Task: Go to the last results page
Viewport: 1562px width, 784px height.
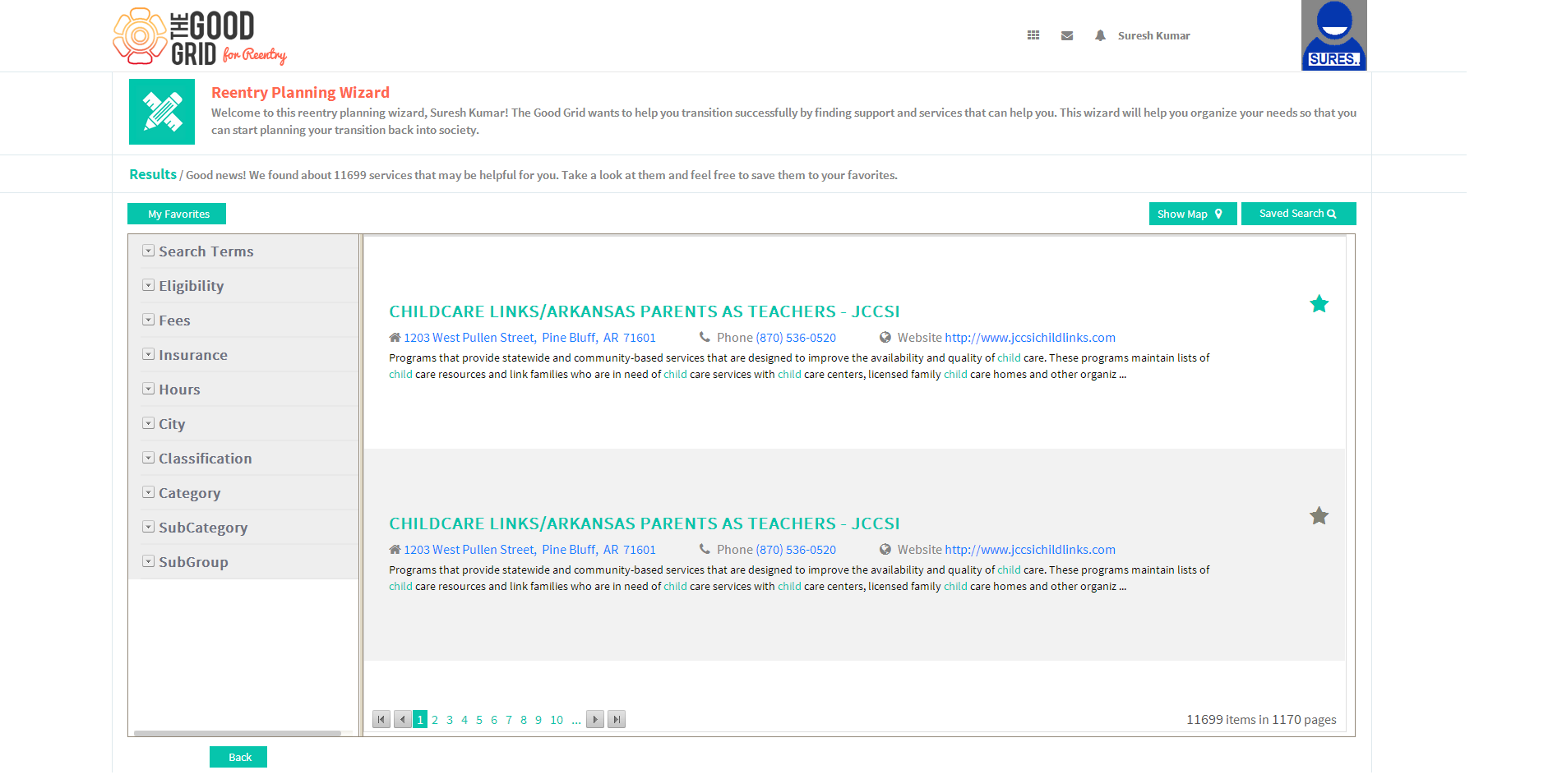Action: (x=617, y=719)
